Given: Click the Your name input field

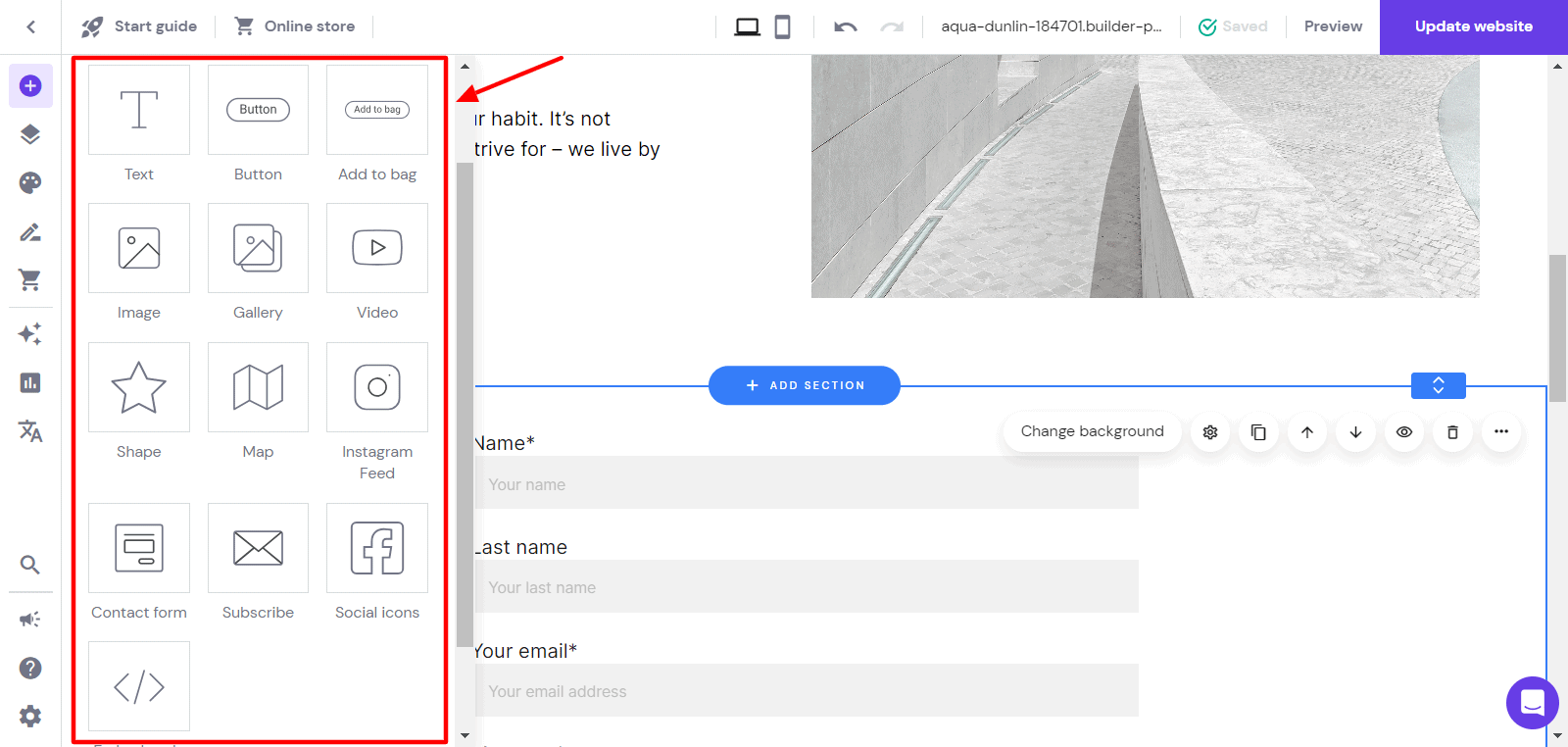Looking at the screenshot, I should 806,484.
